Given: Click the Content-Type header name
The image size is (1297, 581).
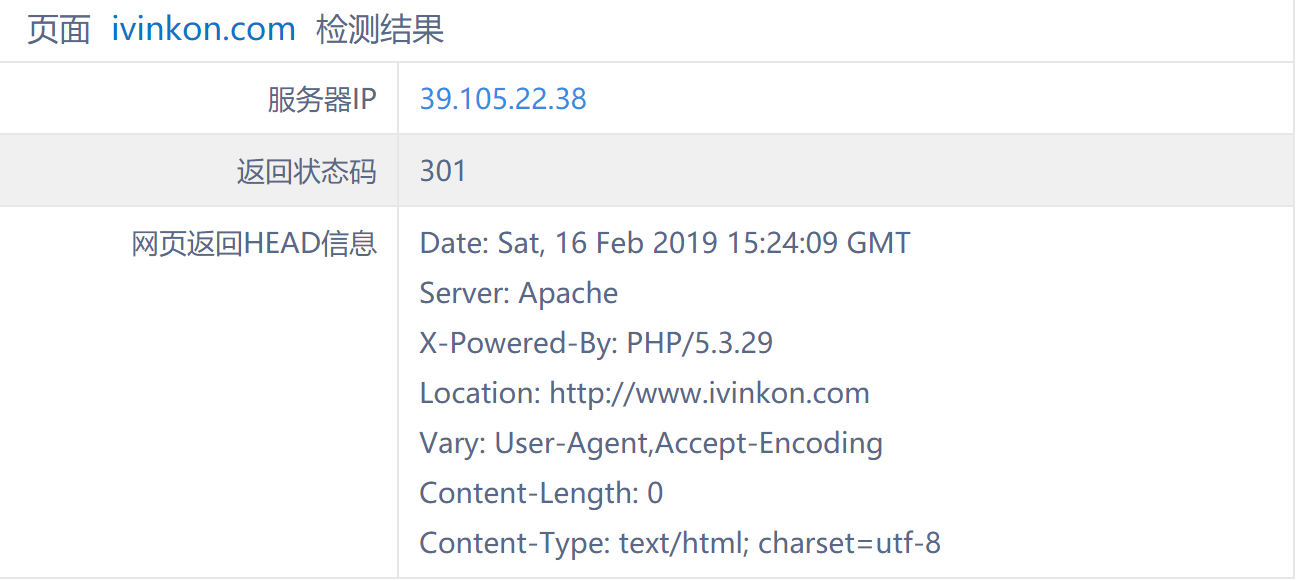Looking at the screenshot, I should (511, 543).
